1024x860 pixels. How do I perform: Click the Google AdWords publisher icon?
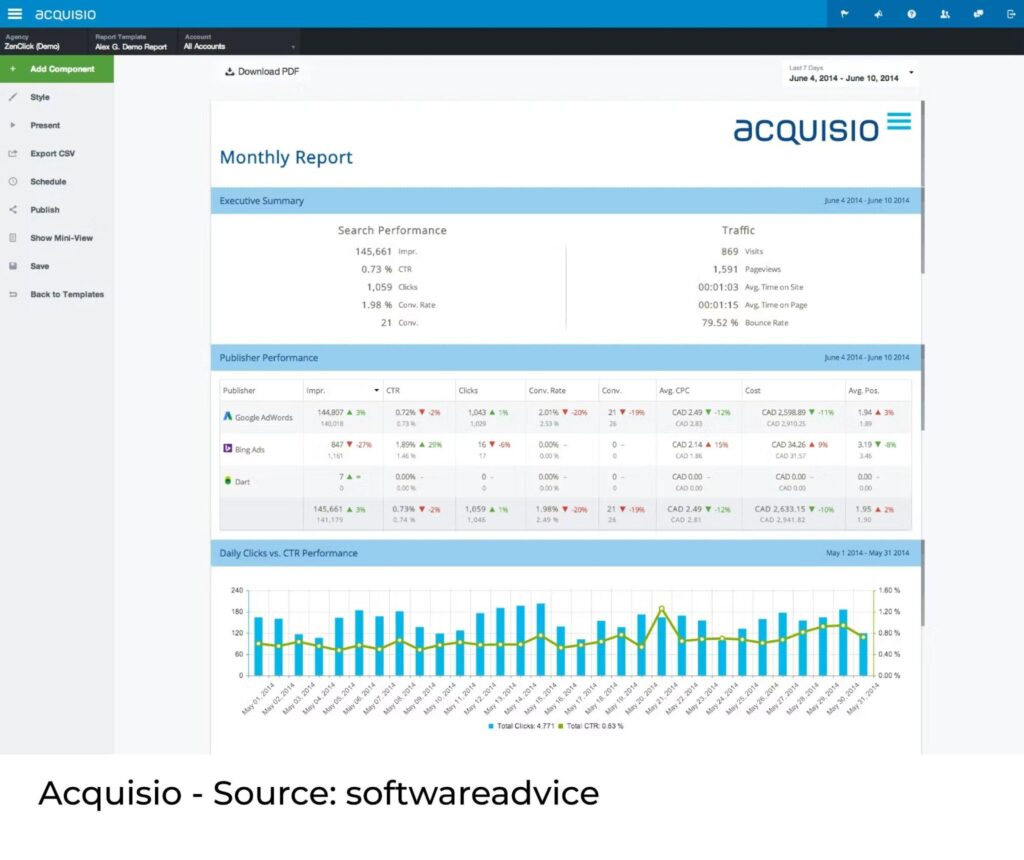coord(228,416)
